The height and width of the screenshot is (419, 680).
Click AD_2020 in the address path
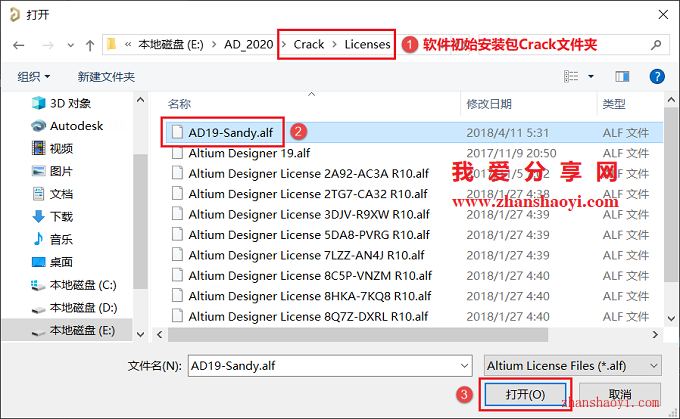pos(248,44)
